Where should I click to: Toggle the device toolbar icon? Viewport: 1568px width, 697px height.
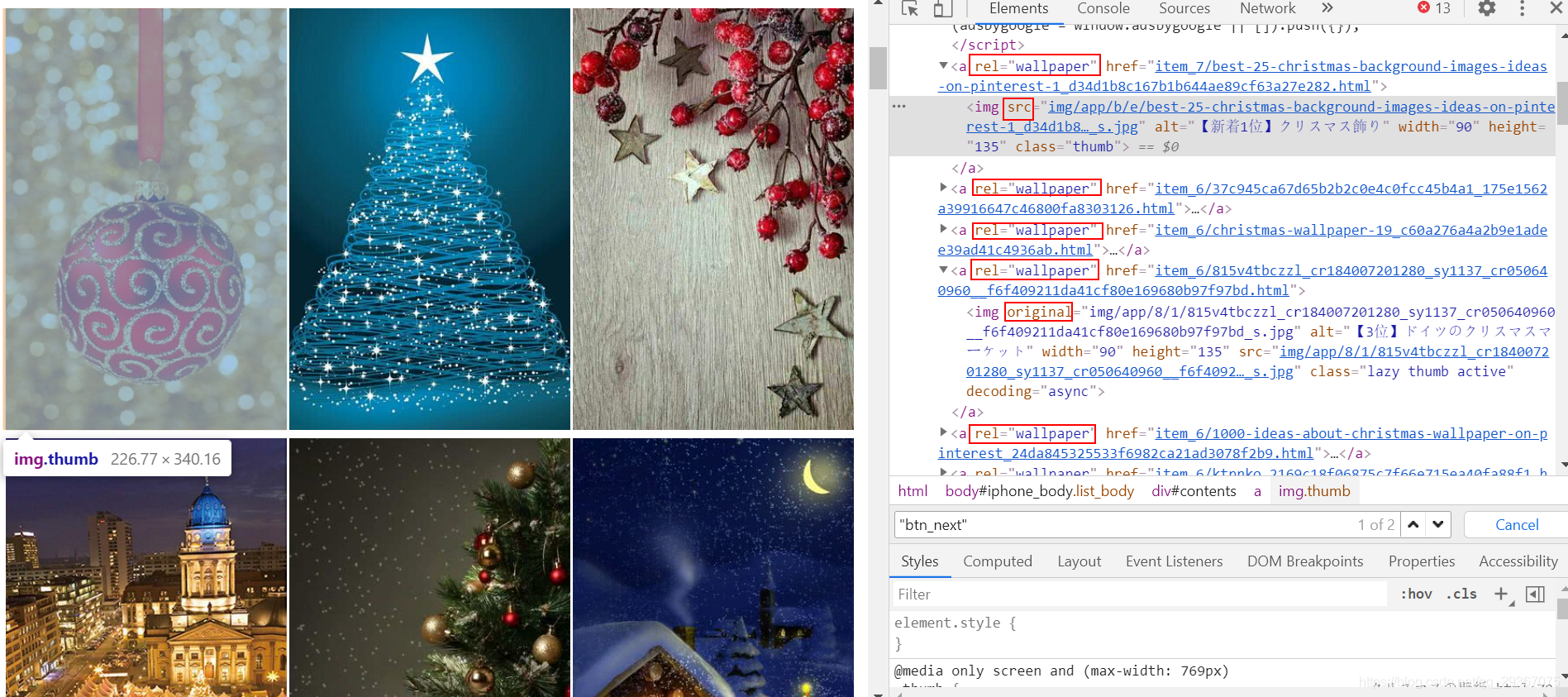tap(942, 9)
